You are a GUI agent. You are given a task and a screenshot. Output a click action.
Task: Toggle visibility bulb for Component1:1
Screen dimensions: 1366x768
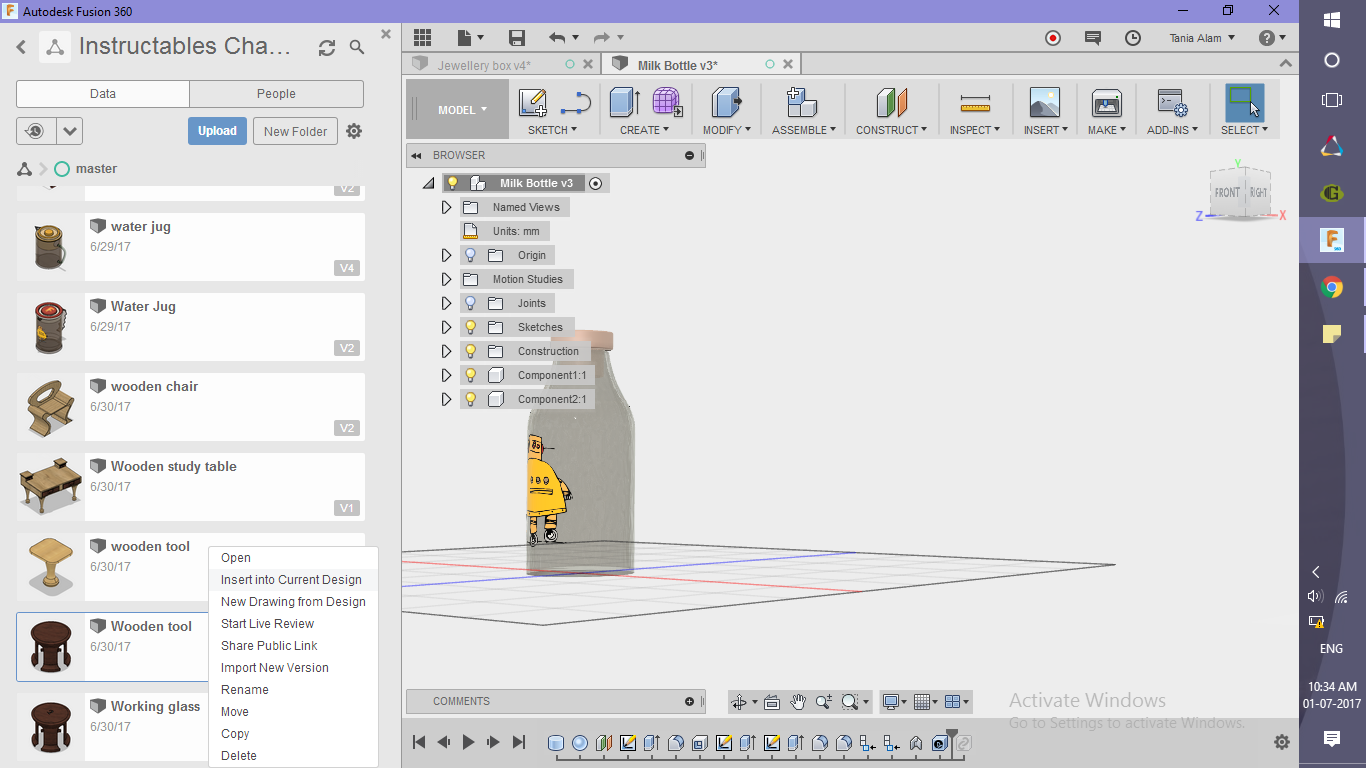470,375
